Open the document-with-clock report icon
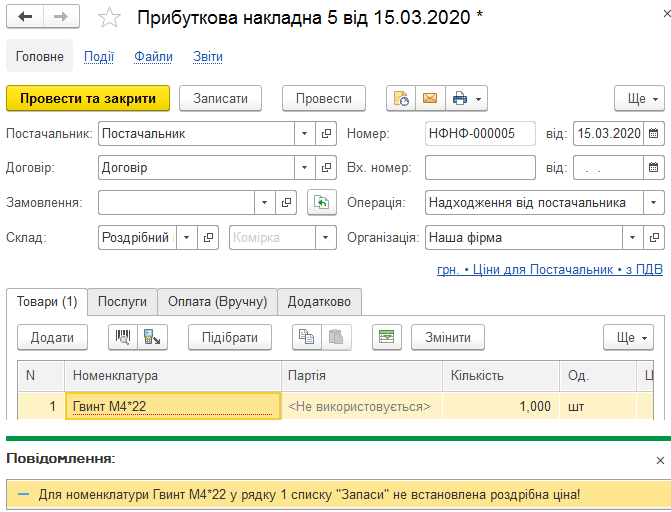This screenshot has width=671, height=512. (401, 98)
